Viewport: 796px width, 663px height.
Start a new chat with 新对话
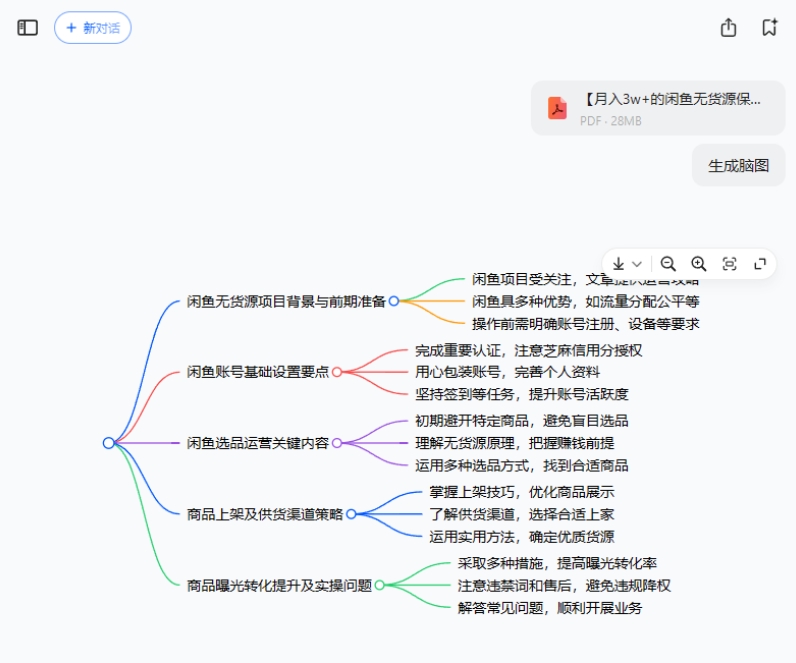[93, 28]
